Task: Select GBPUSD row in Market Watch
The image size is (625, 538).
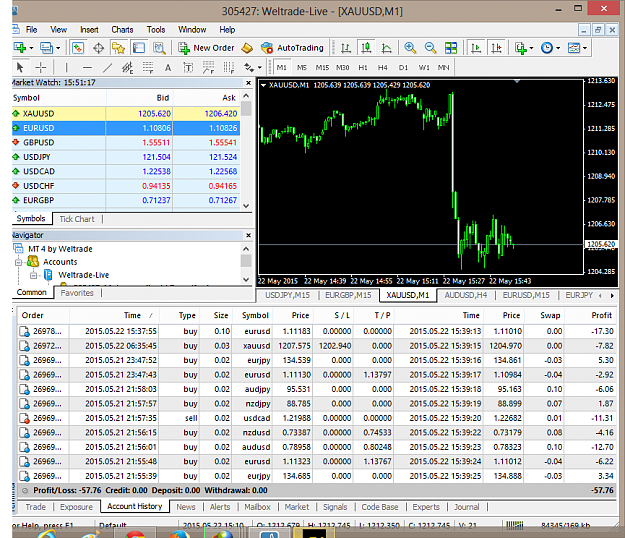Action: click(x=126, y=143)
